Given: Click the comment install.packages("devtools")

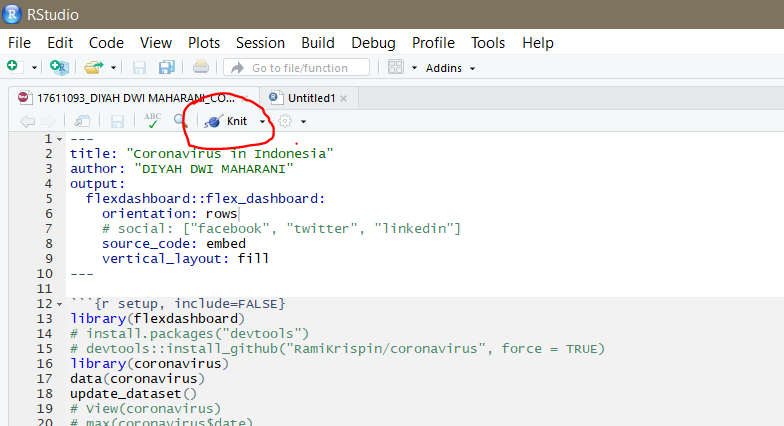Looking at the screenshot, I should (190, 334).
